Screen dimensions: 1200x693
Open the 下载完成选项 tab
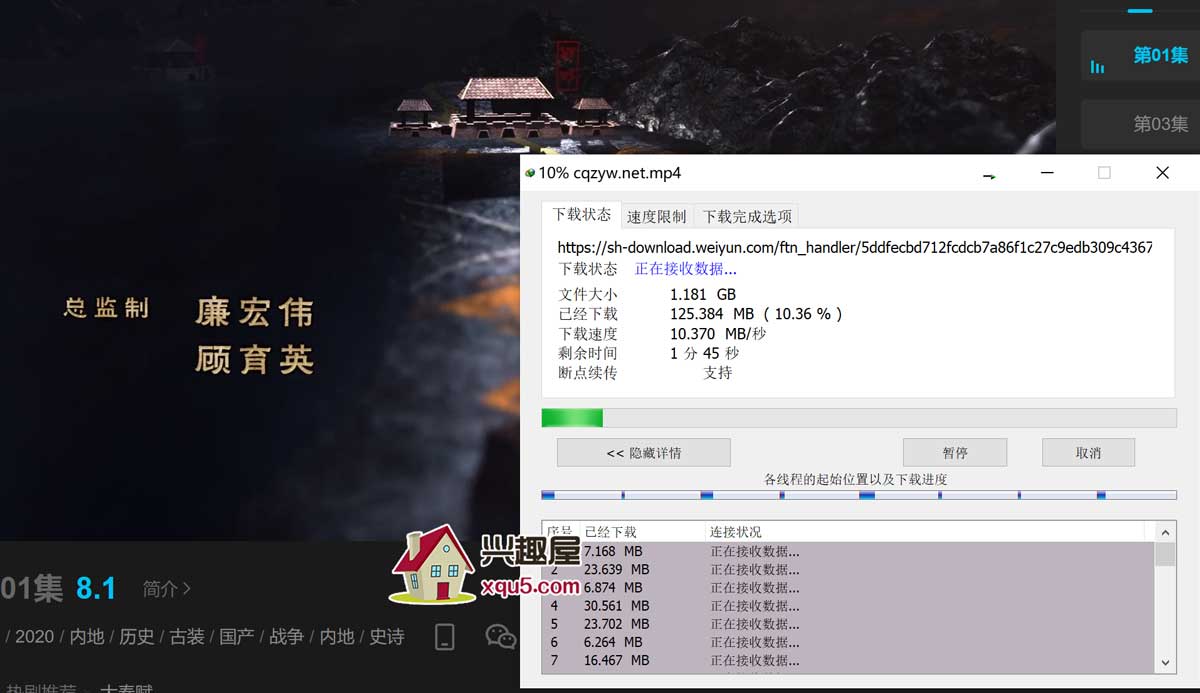click(746, 216)
